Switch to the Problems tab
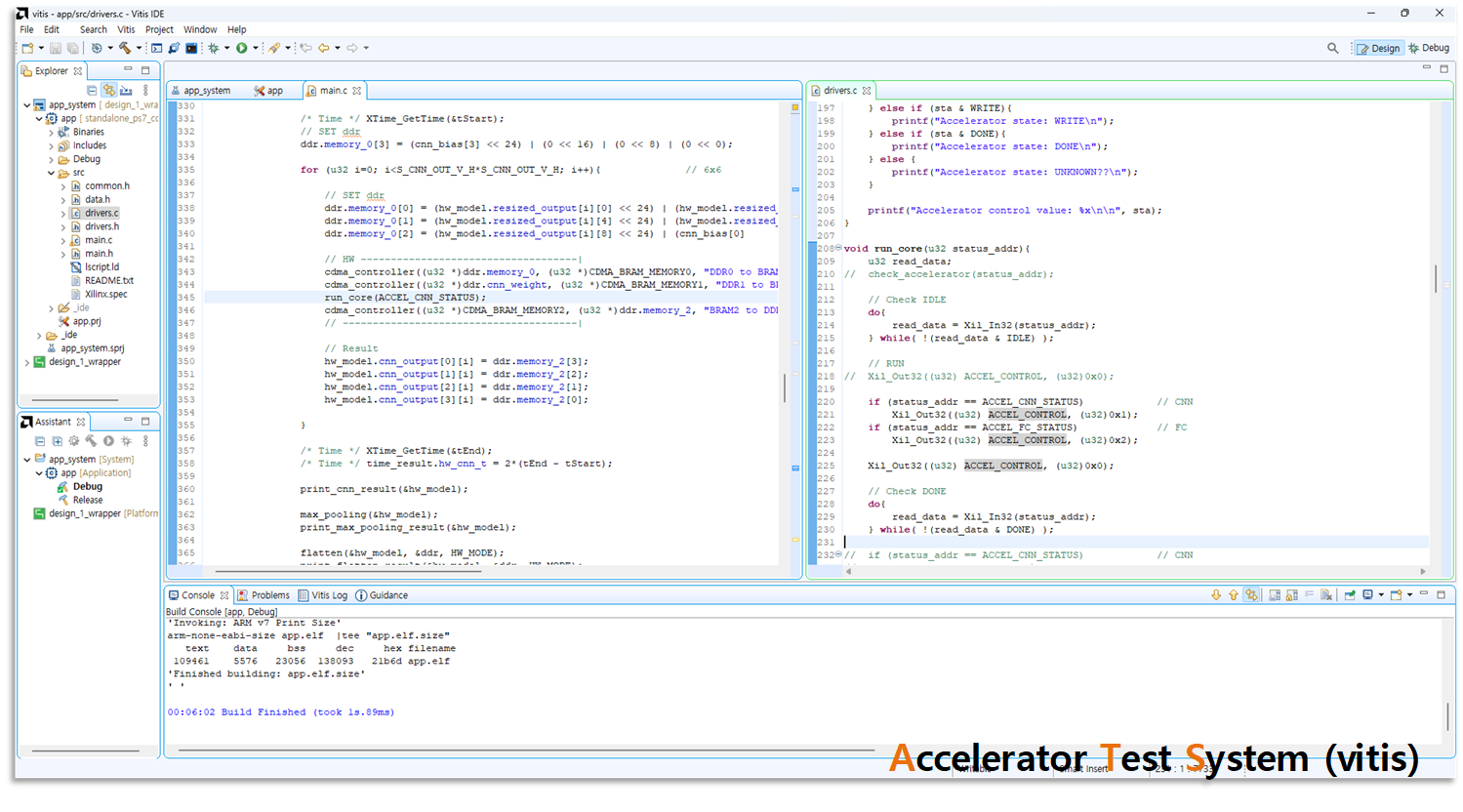Viewport: 1463px width, 812px height. click(264, 595)
